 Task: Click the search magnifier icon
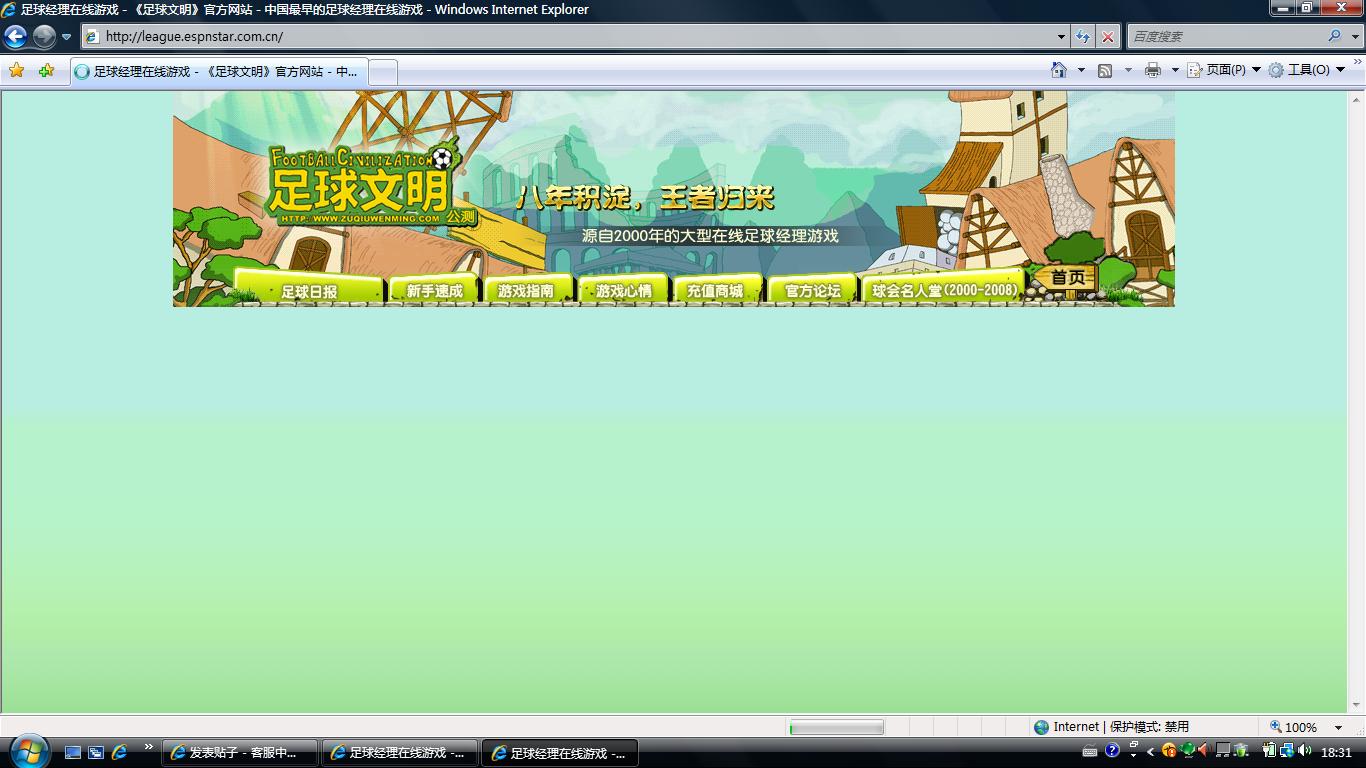(1335, 36)
